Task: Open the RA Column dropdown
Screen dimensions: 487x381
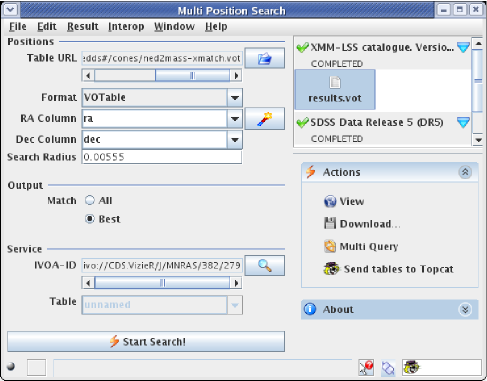Action: coord(235,119)
